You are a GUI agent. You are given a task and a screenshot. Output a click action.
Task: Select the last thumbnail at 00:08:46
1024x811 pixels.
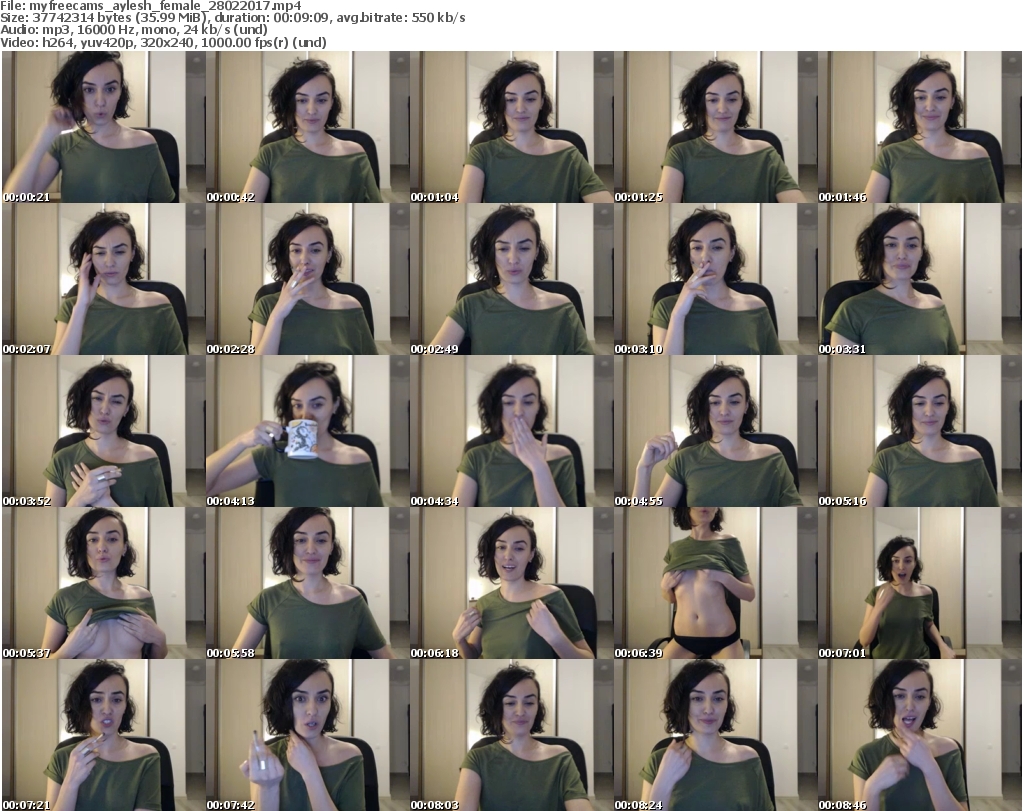coord(919,735)
